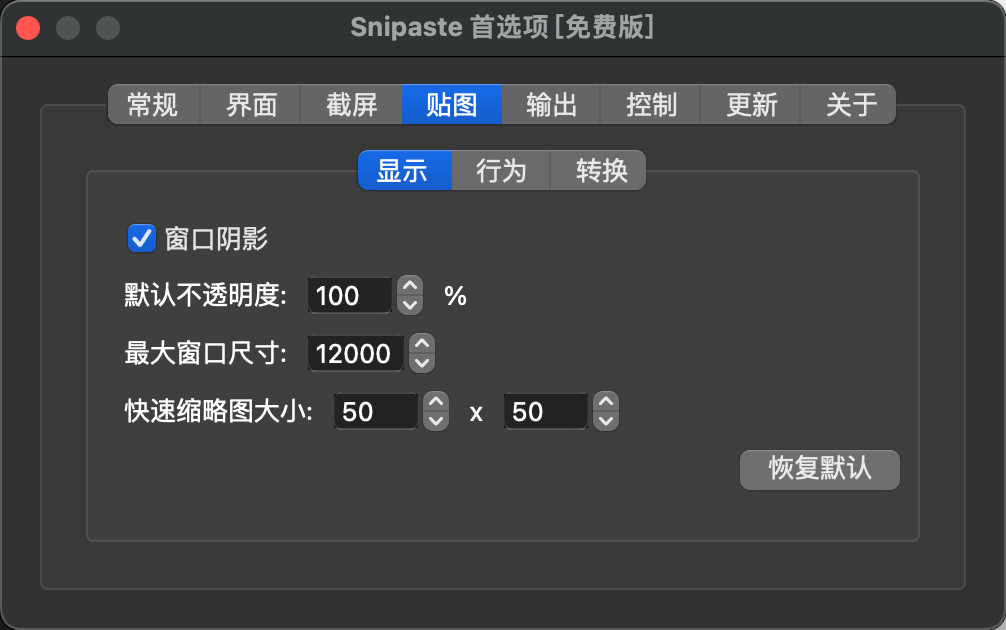Switch to the 常规 tab
The height and width of the screenshot is (630, 1006).
[153, 105]
